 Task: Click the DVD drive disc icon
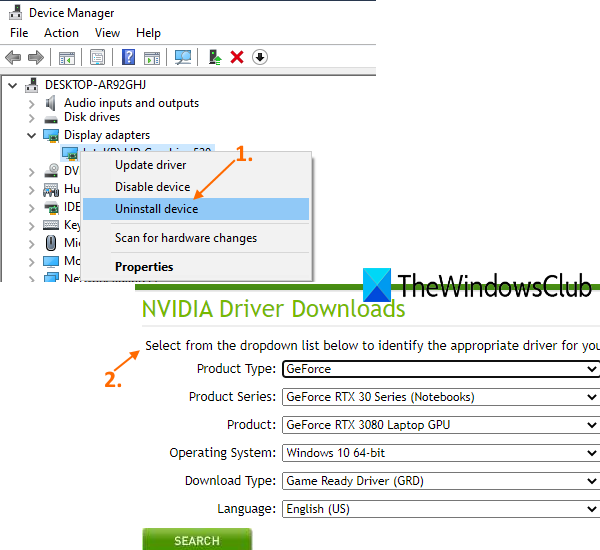(51, 171)
